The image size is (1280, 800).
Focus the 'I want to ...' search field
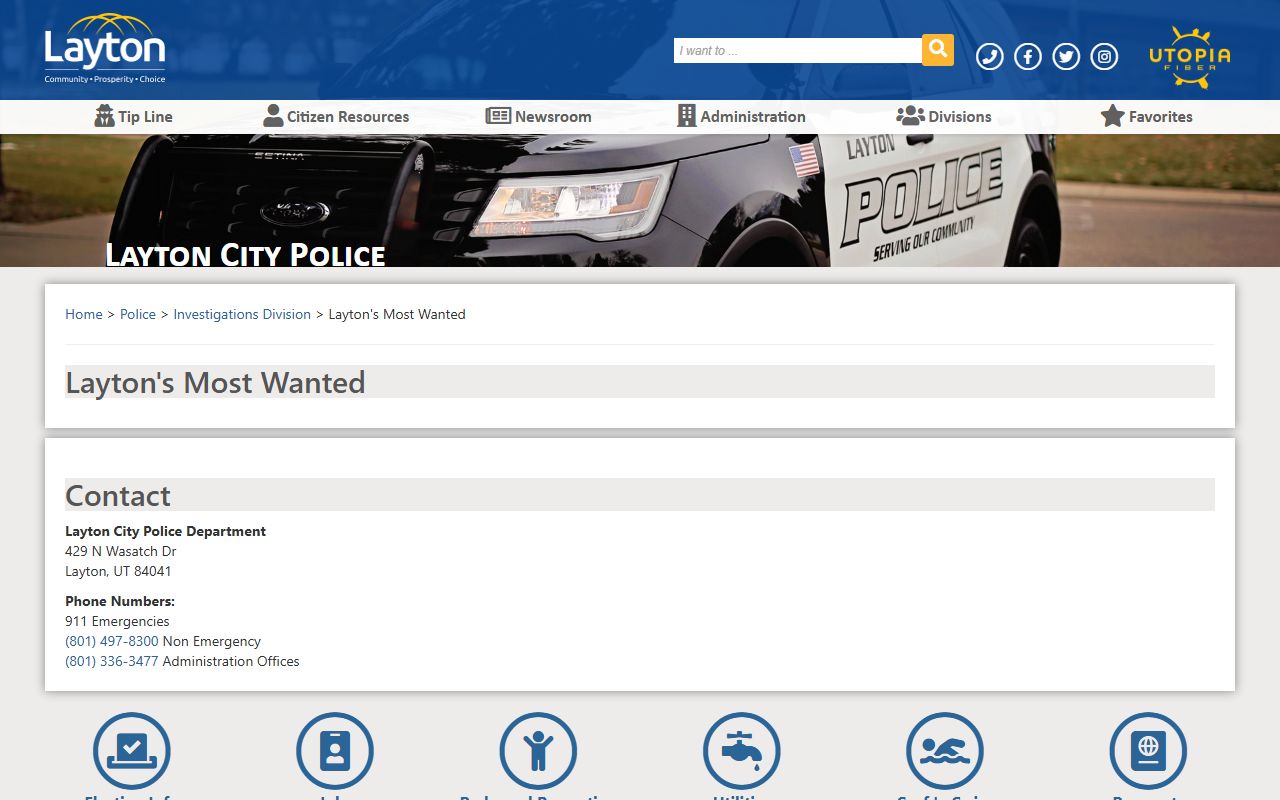click(798, 51)
